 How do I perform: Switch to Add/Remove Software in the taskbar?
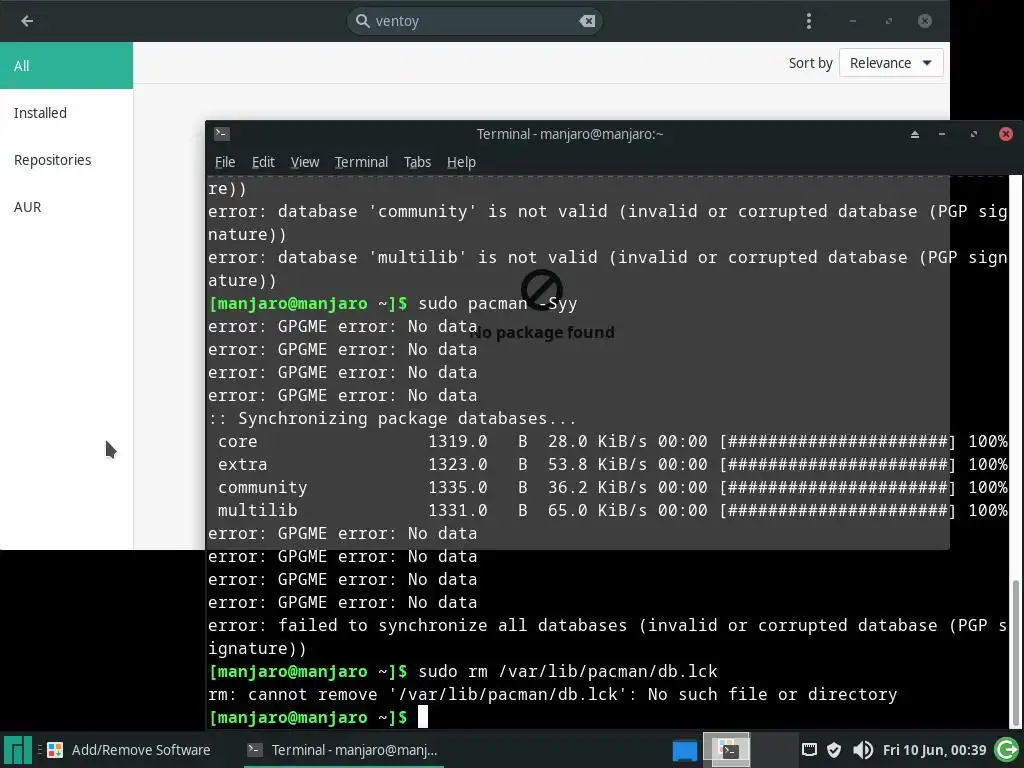(x=129, y=750)
